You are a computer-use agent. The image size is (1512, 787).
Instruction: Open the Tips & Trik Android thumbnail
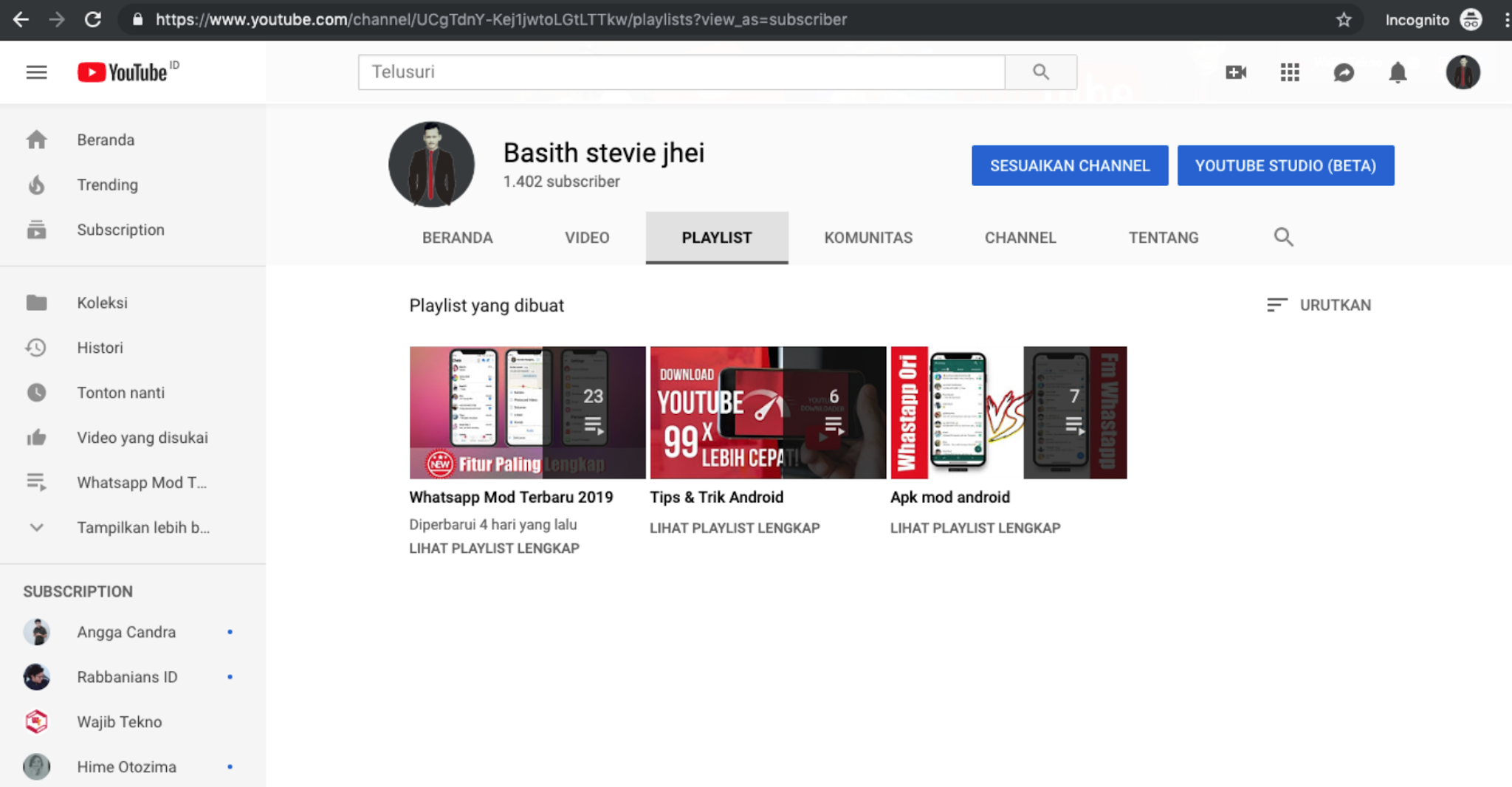click(x=768, y=413)
